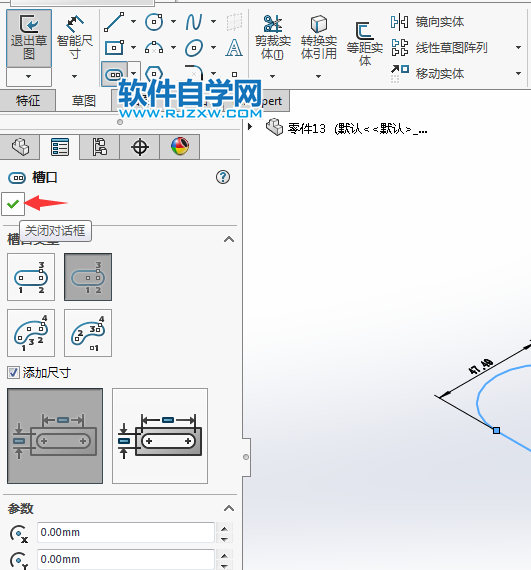The image size is (531, 570).
Task: Open dropdown under Trim Entities
Action: point(273,76)
